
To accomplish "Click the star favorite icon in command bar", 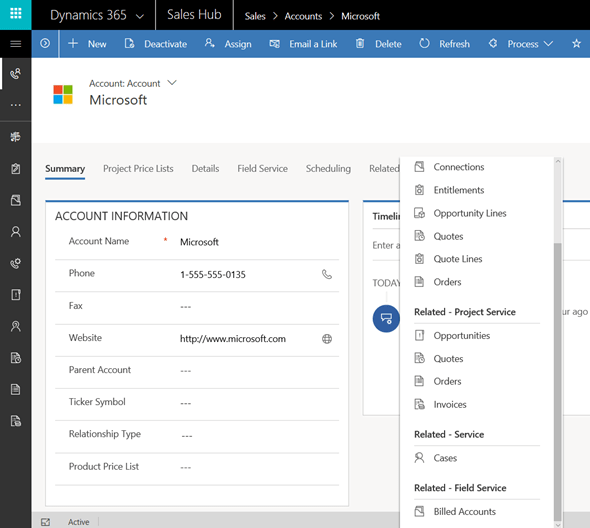I will point(576,44).
